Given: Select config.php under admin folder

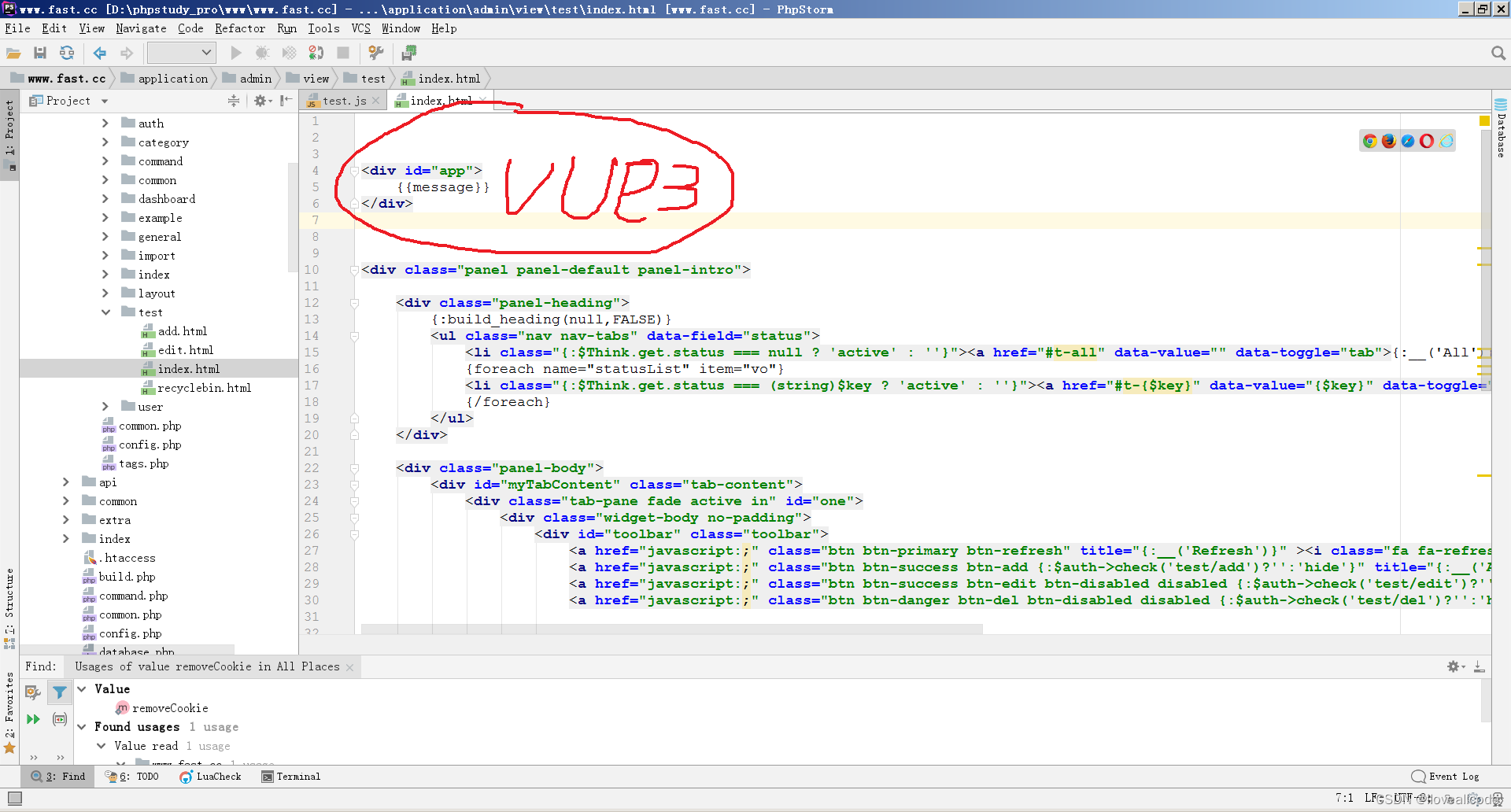Looking at the screenshot, I should pyautogui.click(x=142, y=445).
